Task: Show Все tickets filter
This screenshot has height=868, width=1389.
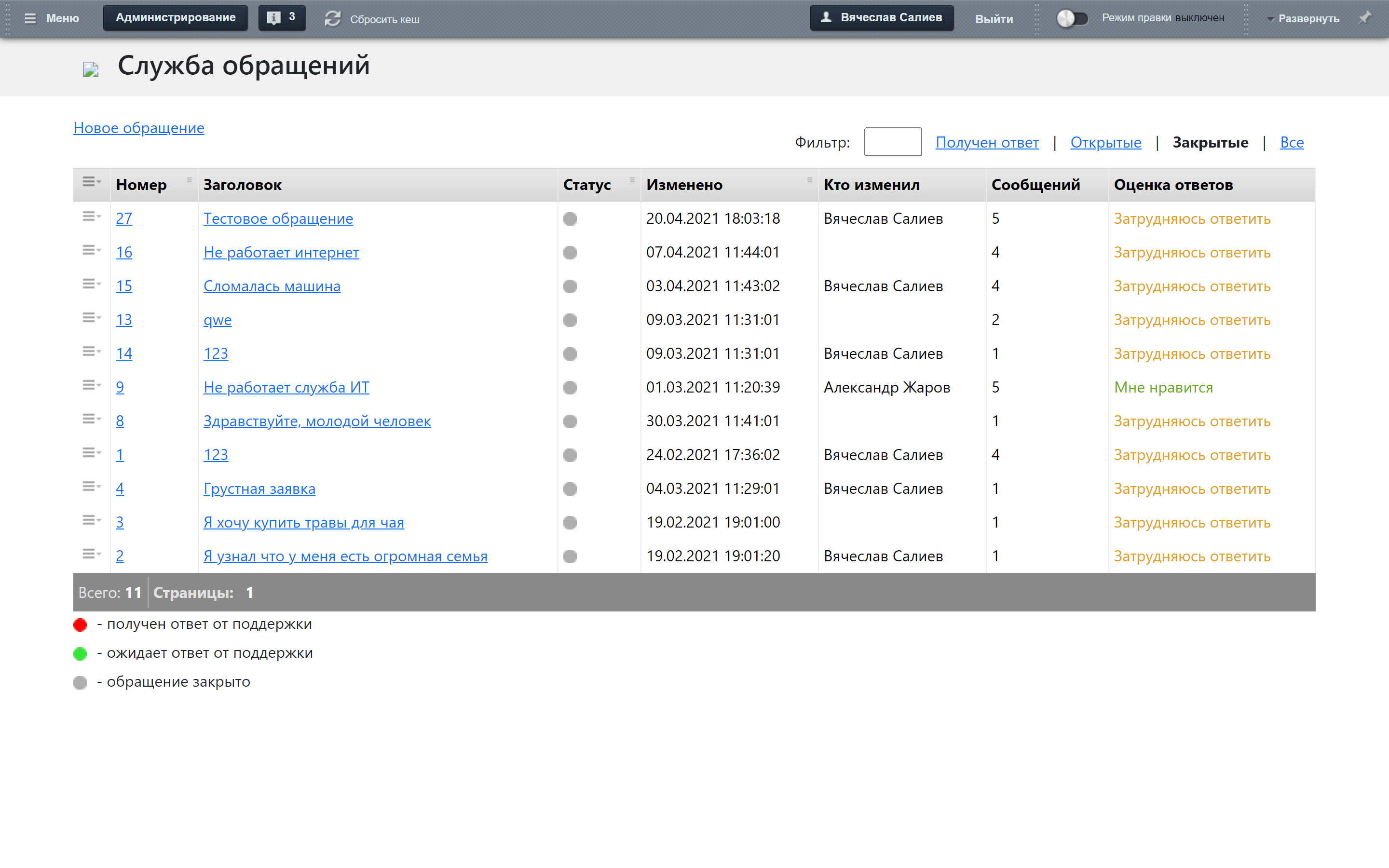Action: click(x=1292, y=142)
